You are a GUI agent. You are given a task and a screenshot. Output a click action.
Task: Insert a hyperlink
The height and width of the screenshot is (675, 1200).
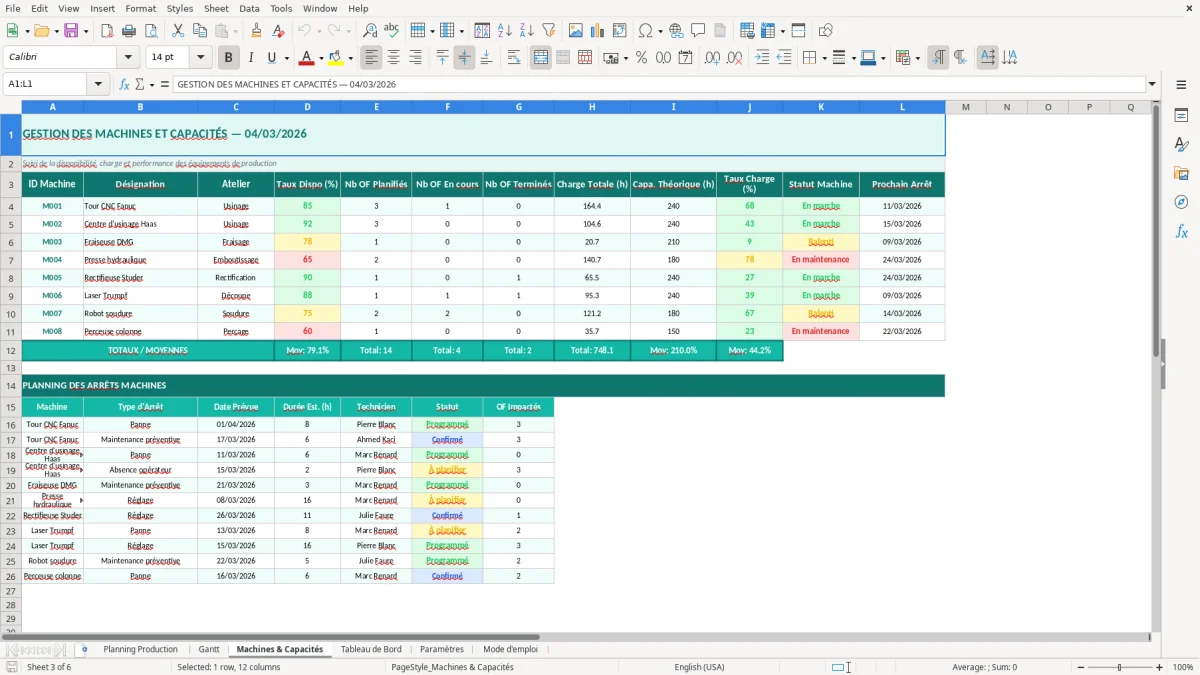click(676, 31)
